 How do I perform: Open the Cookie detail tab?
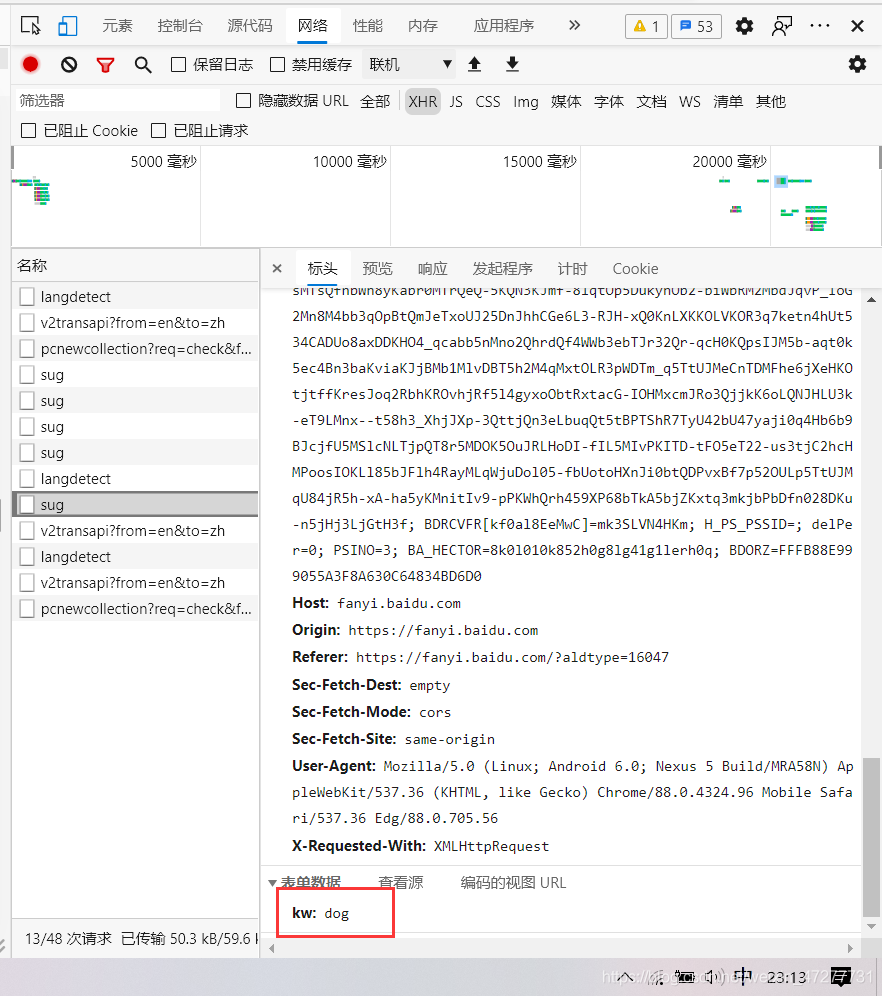635,269
